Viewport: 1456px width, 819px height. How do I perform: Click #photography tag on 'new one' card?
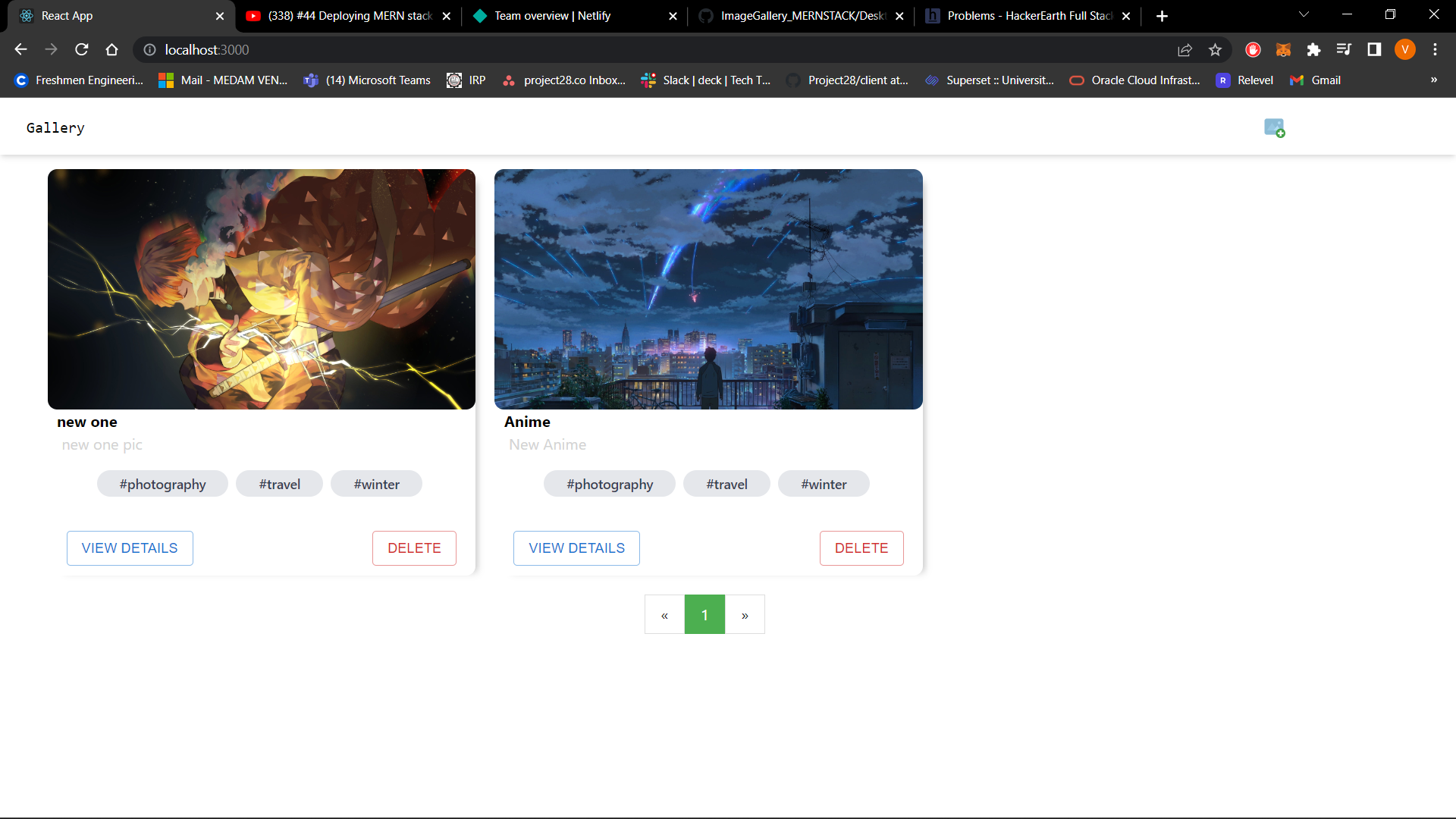(162, 484)
